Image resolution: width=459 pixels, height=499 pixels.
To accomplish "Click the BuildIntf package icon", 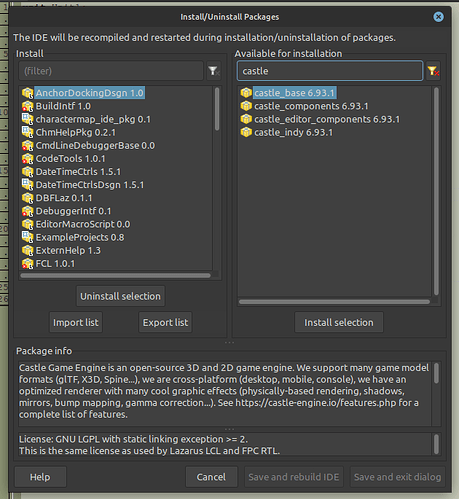I will (x=27, y=106).
